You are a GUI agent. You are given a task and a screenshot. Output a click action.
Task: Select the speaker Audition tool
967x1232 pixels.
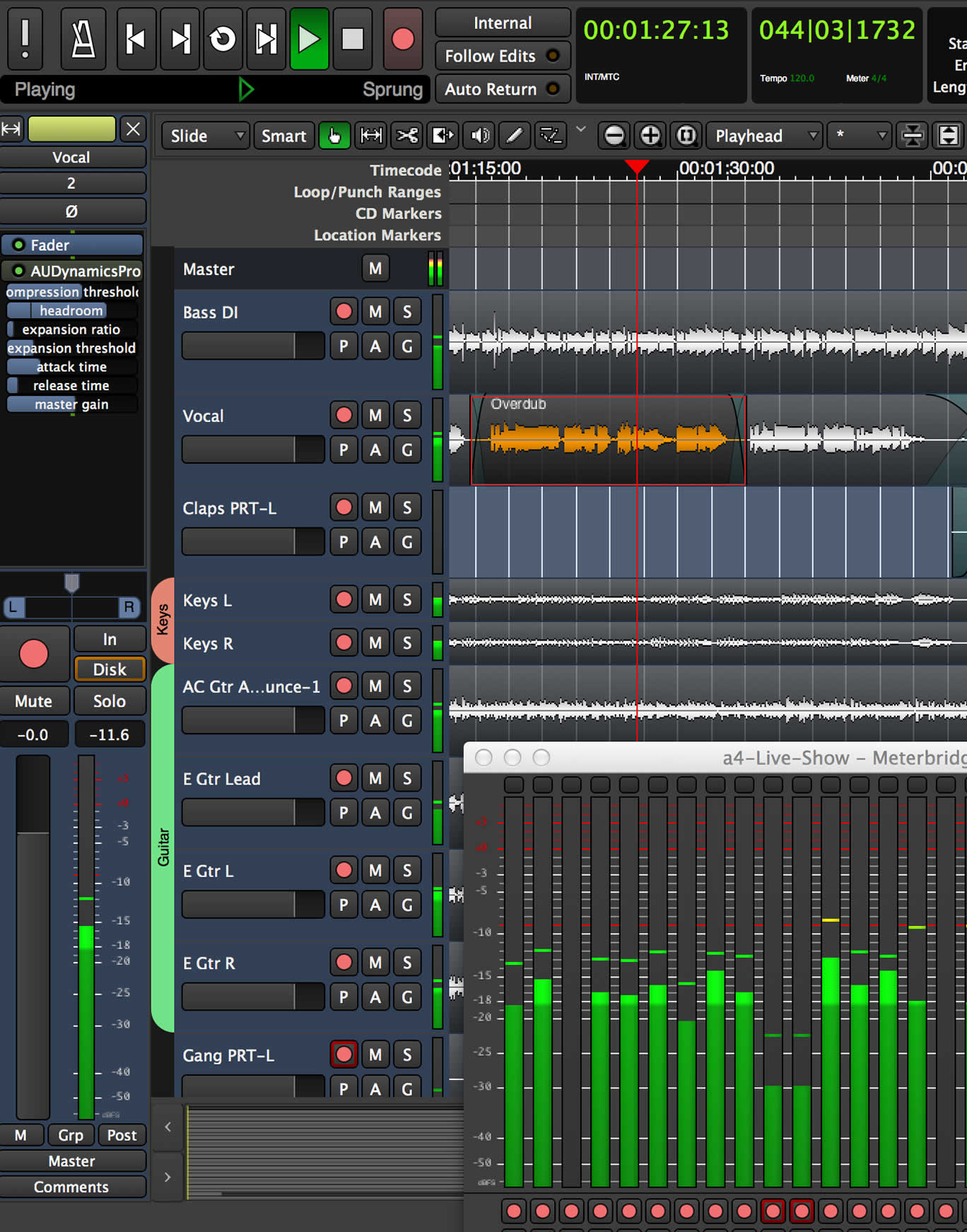480,135
